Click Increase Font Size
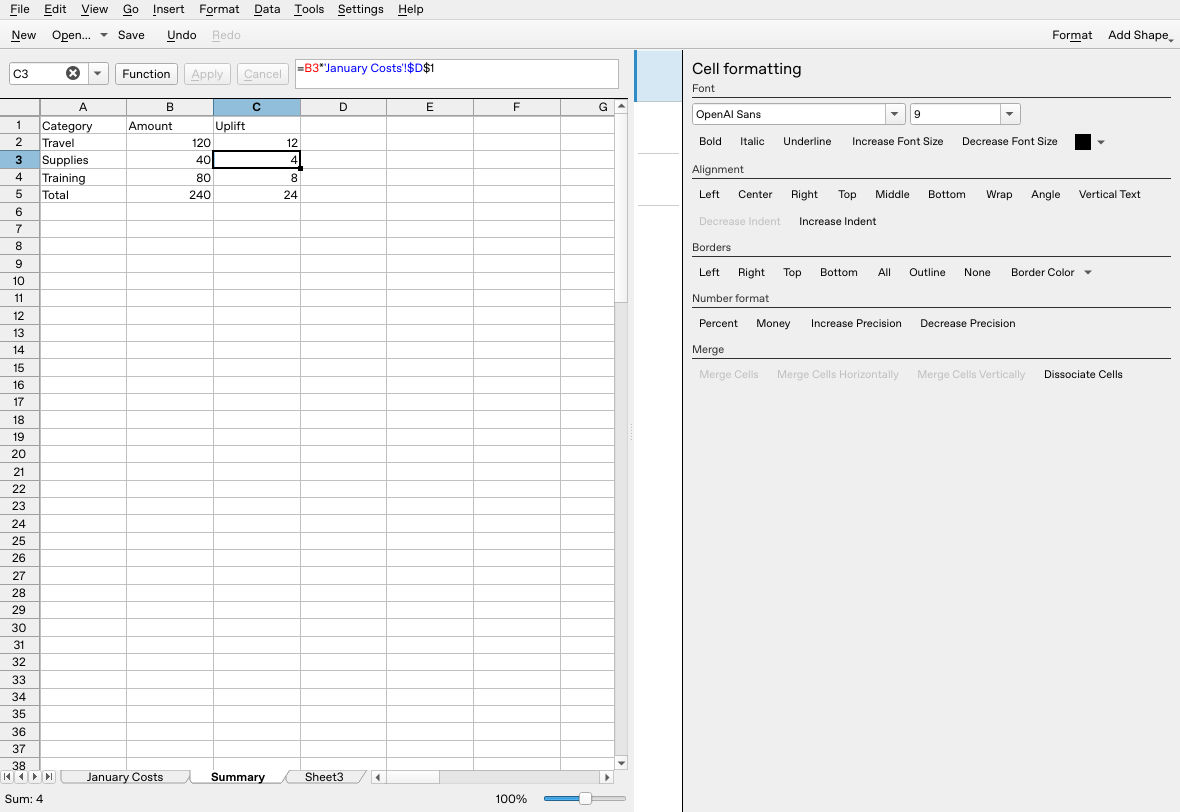Viewport: 1180px width, 812px height. click(x=897, y=141)
